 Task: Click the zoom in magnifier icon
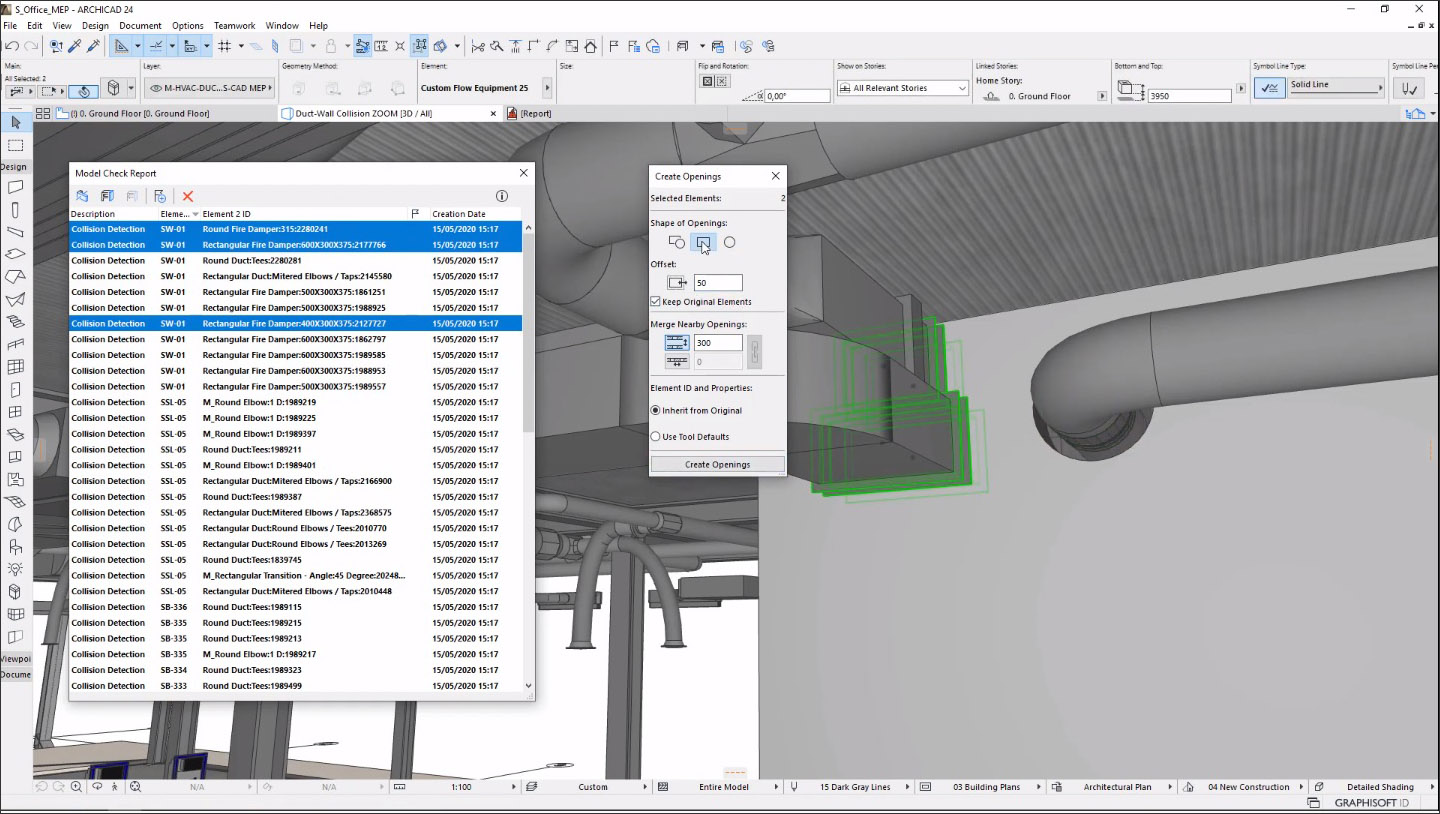click(76, 787)
